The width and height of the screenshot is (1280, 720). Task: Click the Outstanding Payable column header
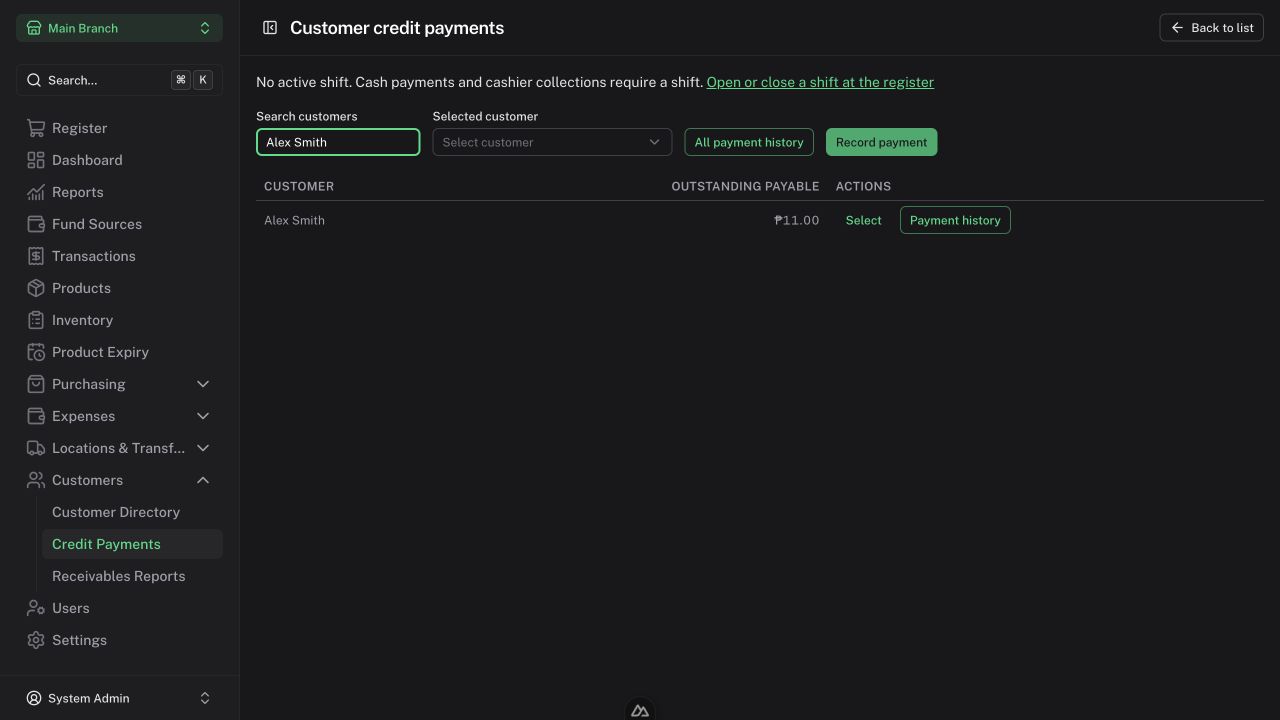click(745, 186)
